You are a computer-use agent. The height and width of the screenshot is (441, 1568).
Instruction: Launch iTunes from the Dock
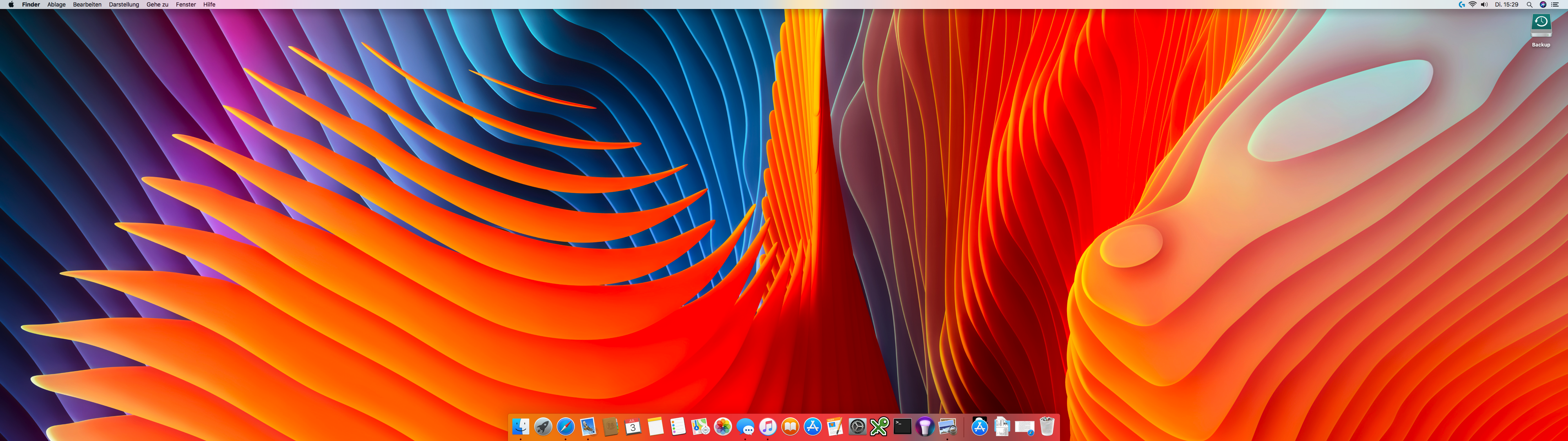768,427
